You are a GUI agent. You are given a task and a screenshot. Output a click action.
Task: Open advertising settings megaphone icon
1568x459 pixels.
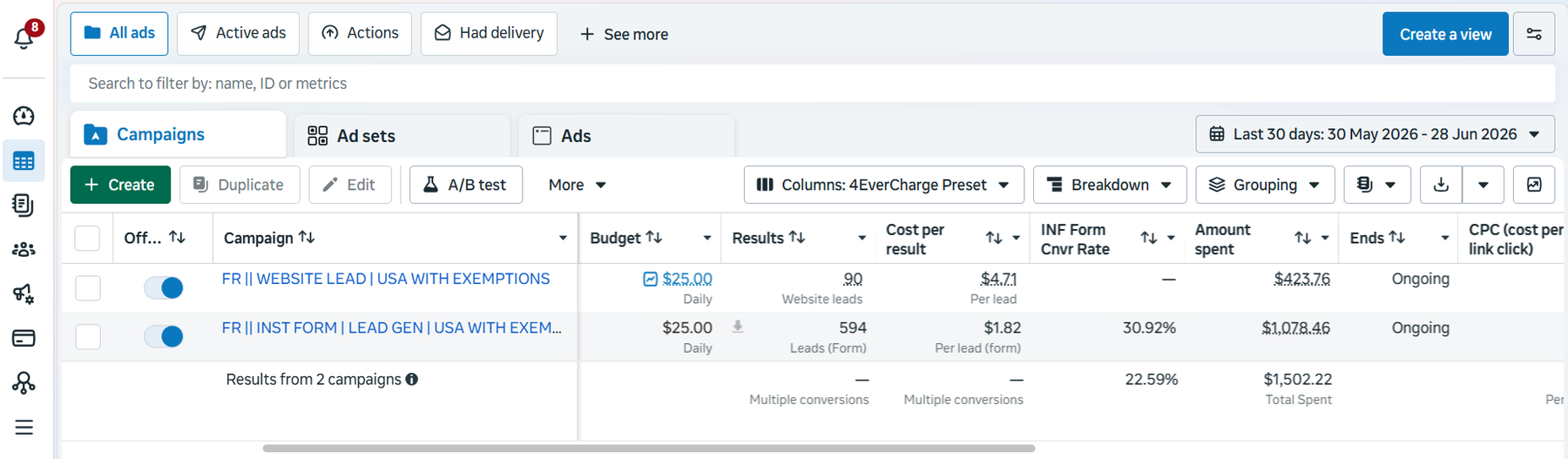click(x=24, y=294)
